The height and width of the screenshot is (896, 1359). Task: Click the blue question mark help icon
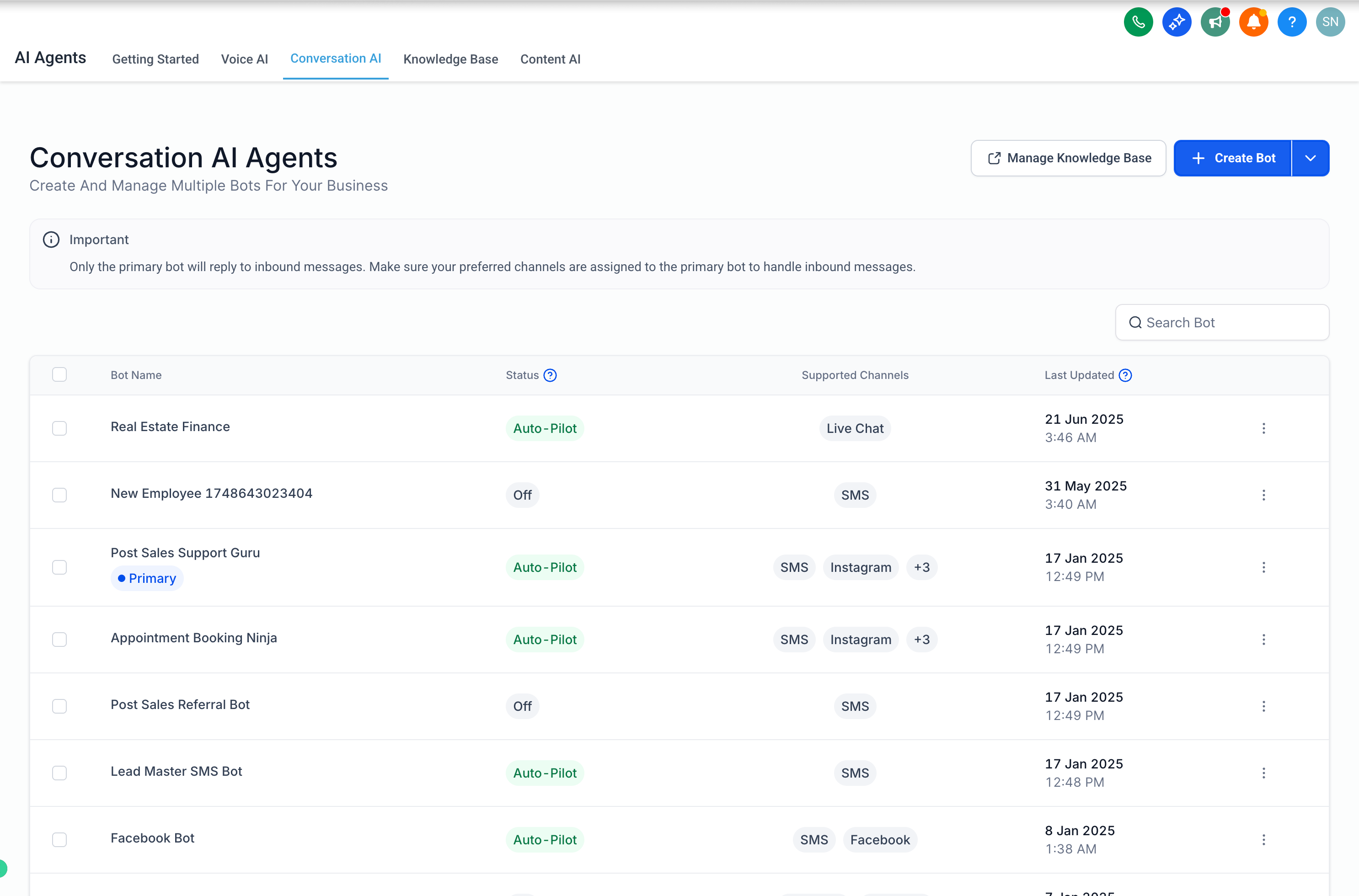(1292, 22)
